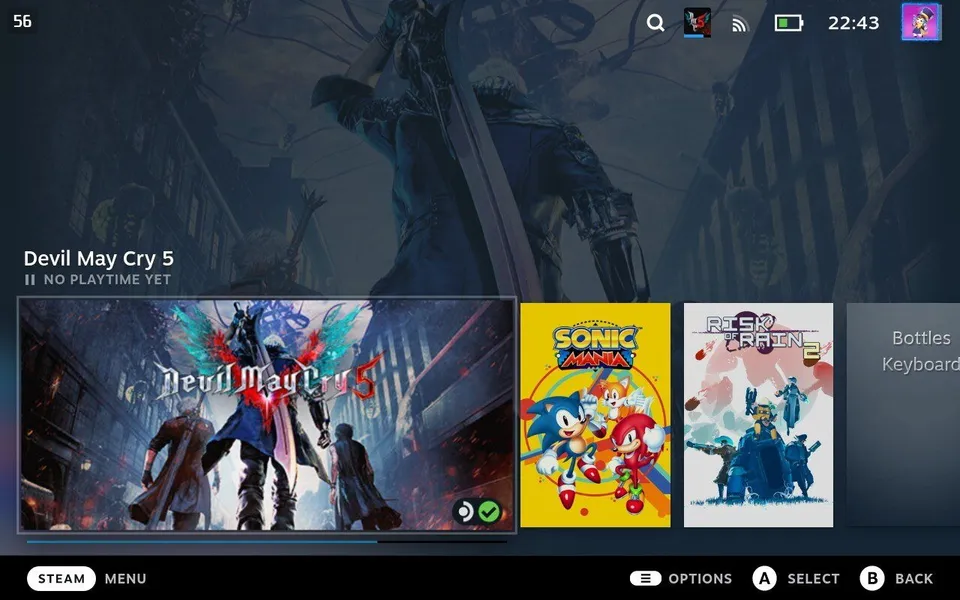Select the Devil May Cry 5 game tile

pos(267,414)
